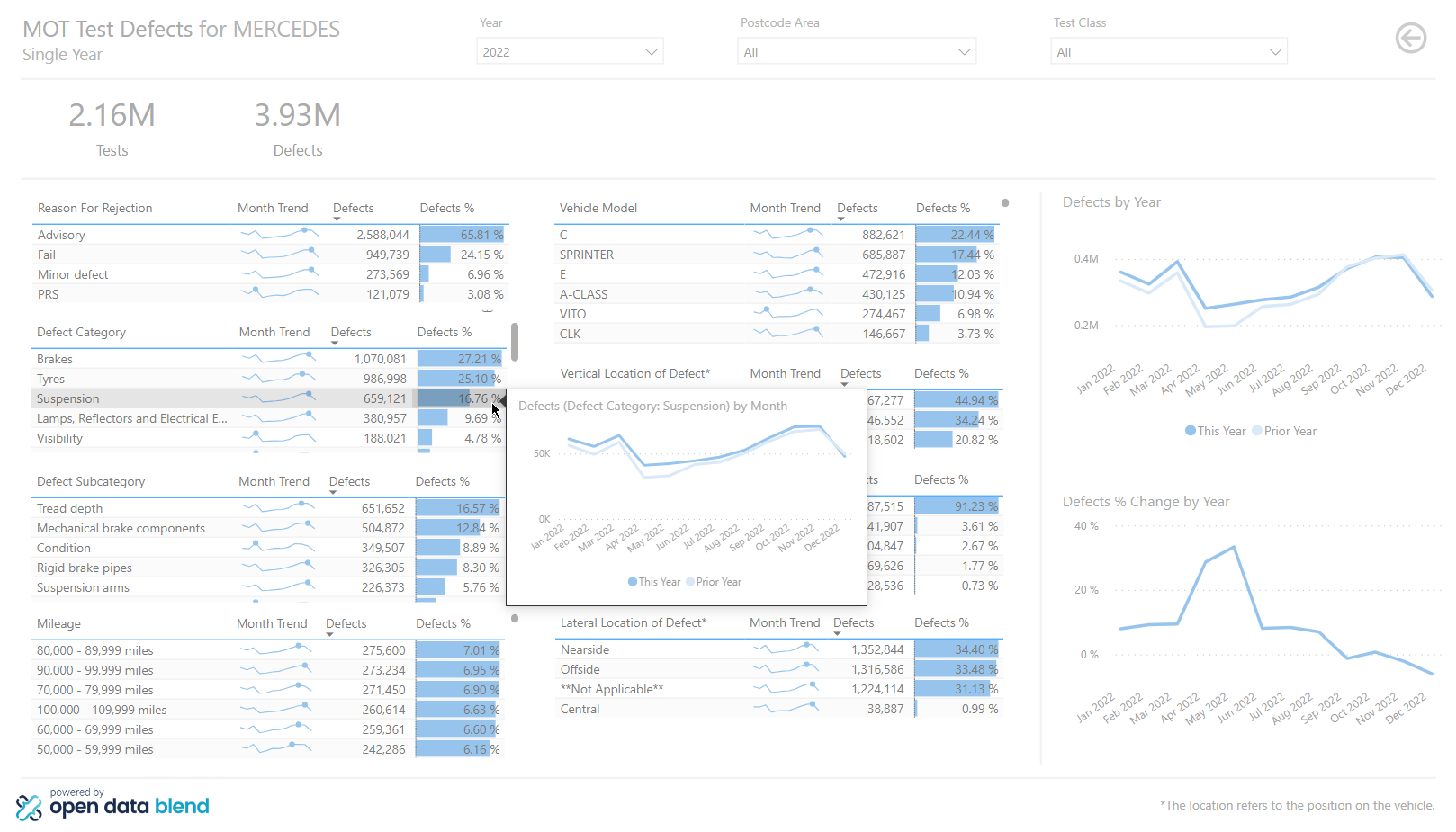Select the CLK vehicle model
The image size is (1456, 832).
777,334
